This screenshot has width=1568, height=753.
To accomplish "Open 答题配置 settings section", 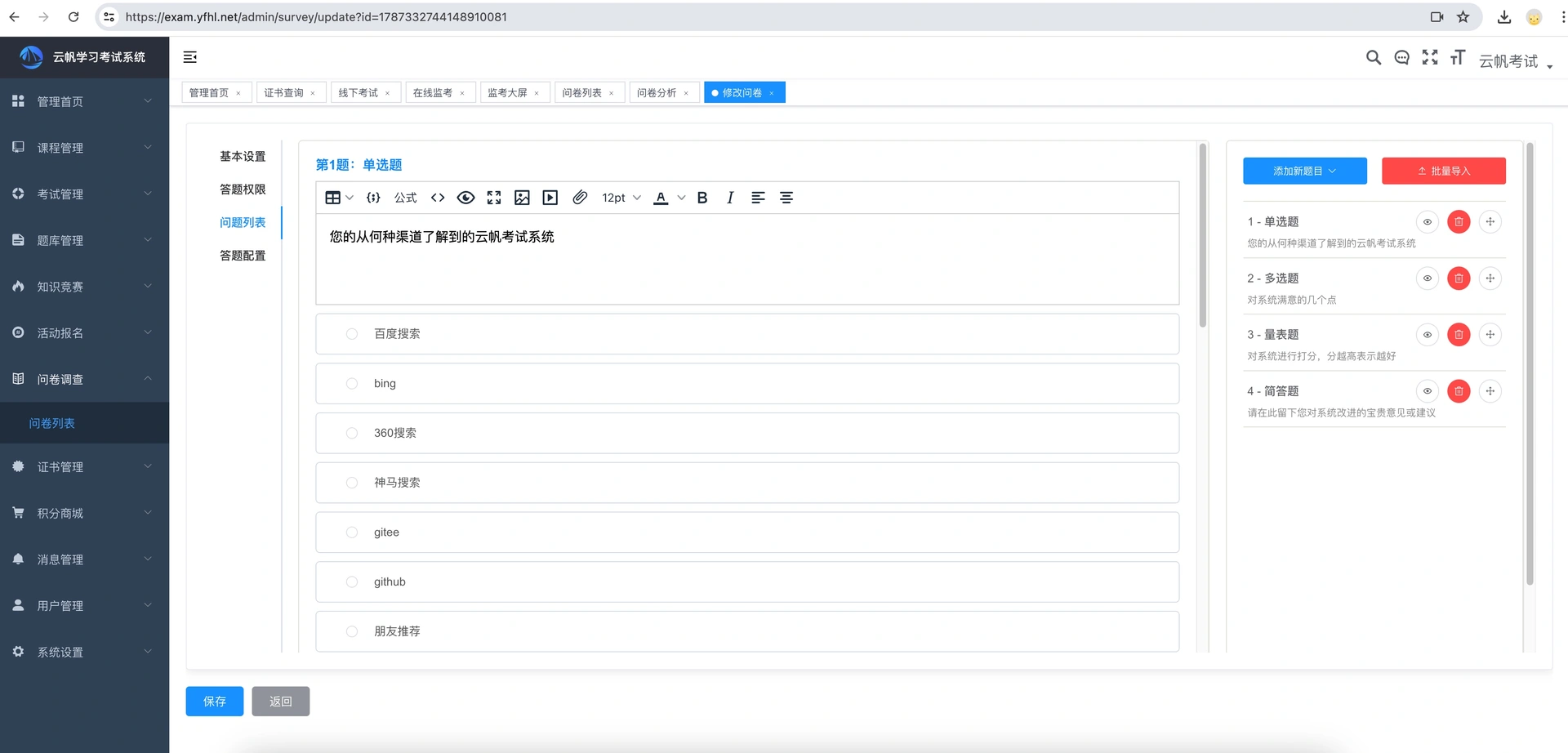I will (x=243, y=256).
